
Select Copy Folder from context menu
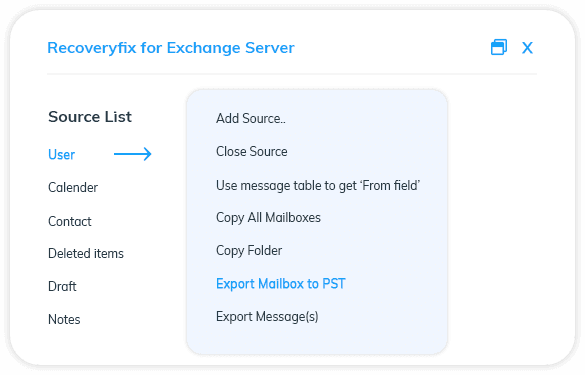[249, 250]
